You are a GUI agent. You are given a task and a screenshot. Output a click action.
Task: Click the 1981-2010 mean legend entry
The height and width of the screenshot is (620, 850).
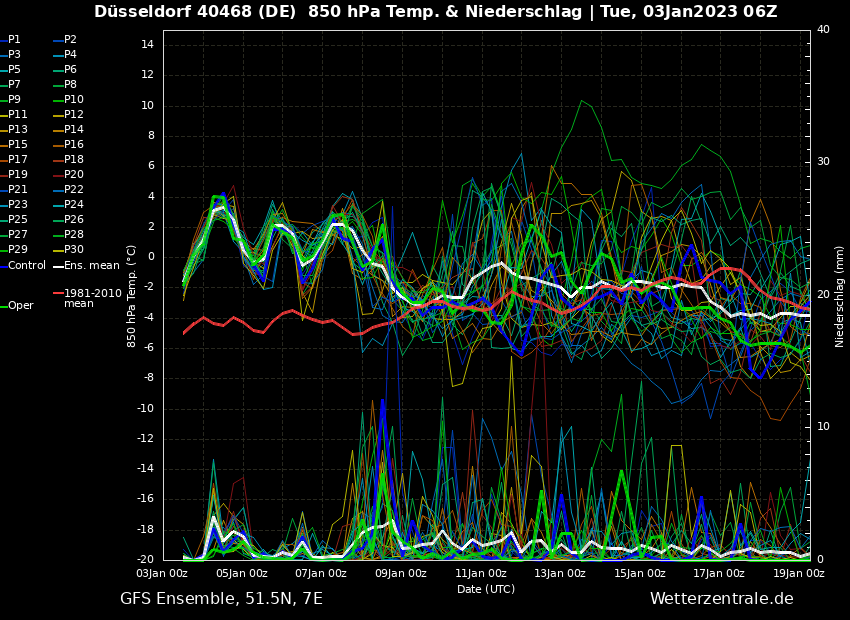pos(92,298)
